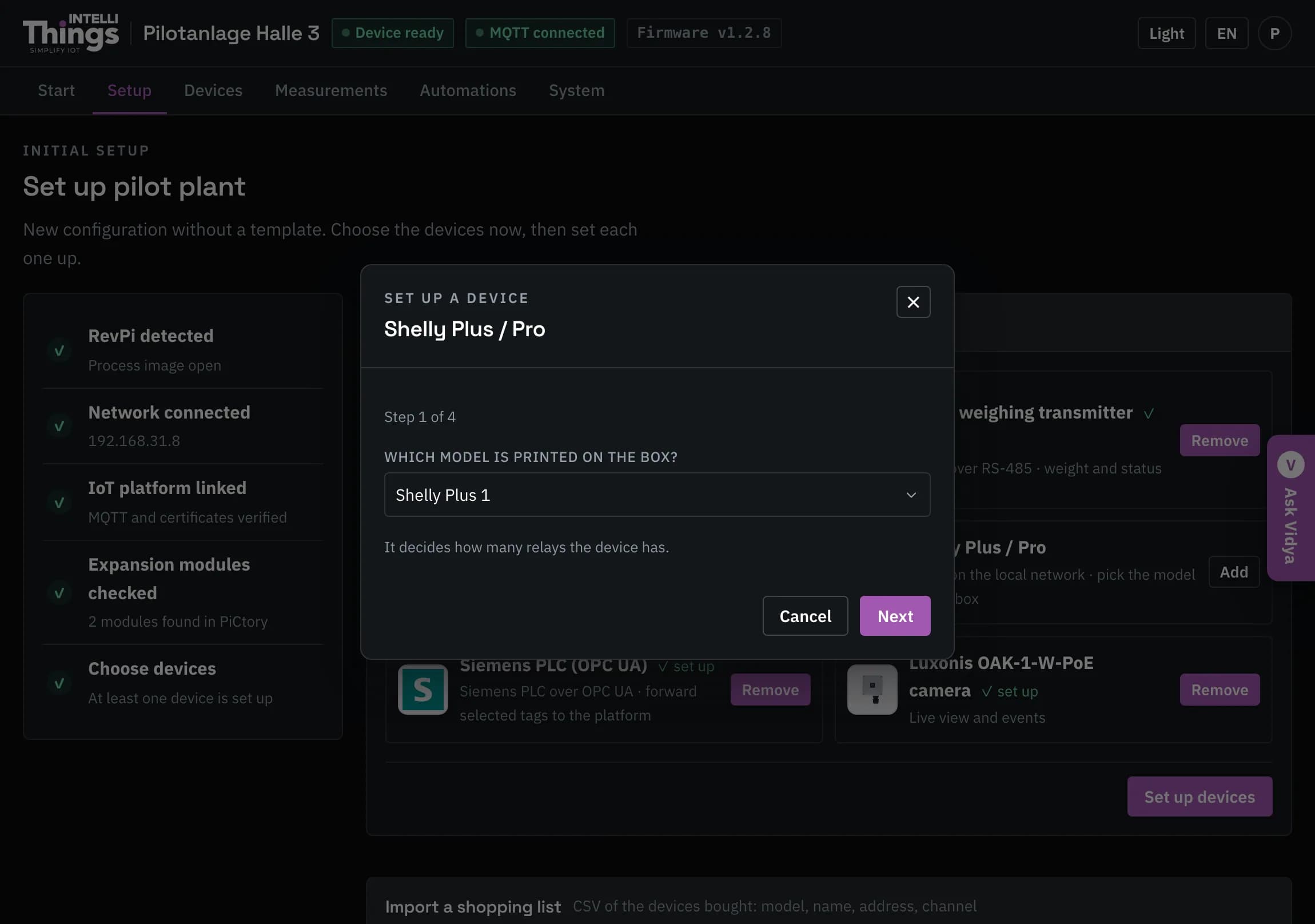Switch to the Light theme
Viewport: 1315px width, 924px height.
click(x=1166, y=33)
